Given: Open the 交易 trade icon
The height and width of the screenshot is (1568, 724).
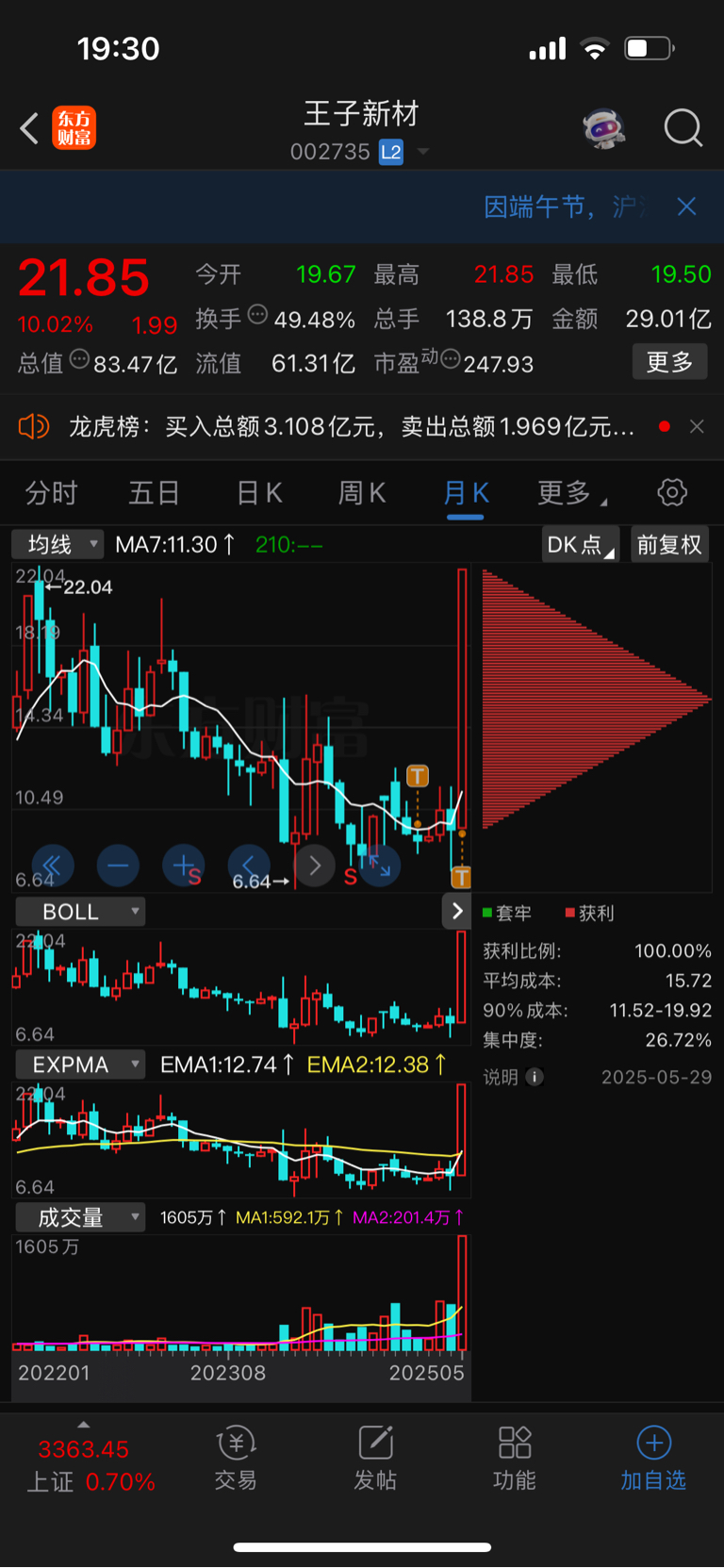Looking at the screenshot, I should [236, 1458].
